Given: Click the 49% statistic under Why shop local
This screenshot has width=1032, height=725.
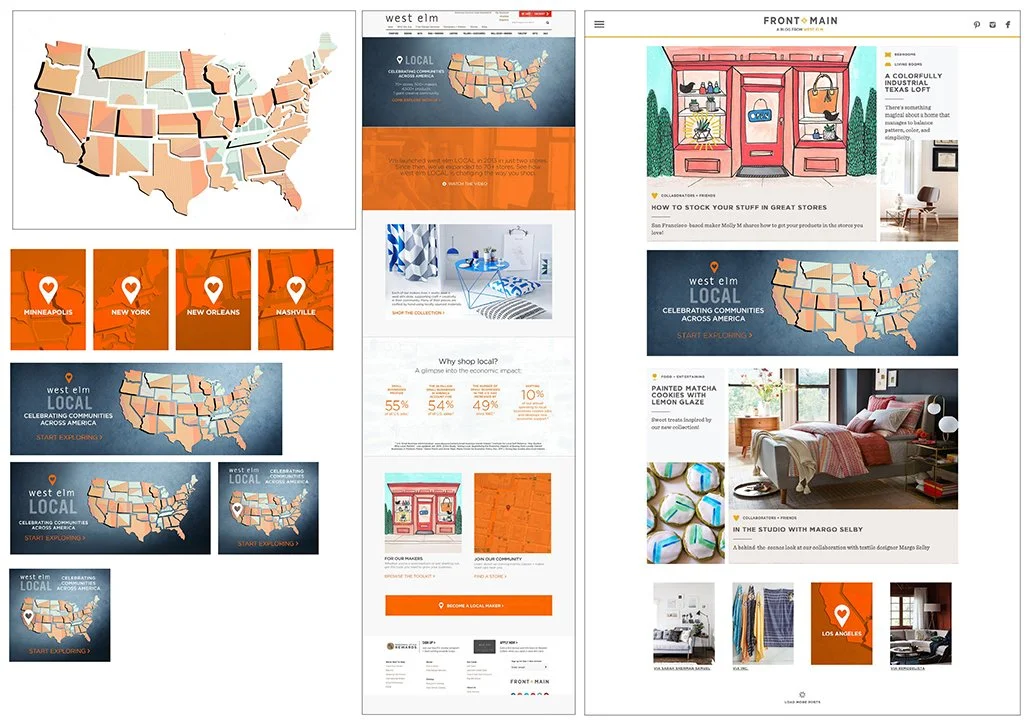Looking at the screenshot, I should [485, 405].
